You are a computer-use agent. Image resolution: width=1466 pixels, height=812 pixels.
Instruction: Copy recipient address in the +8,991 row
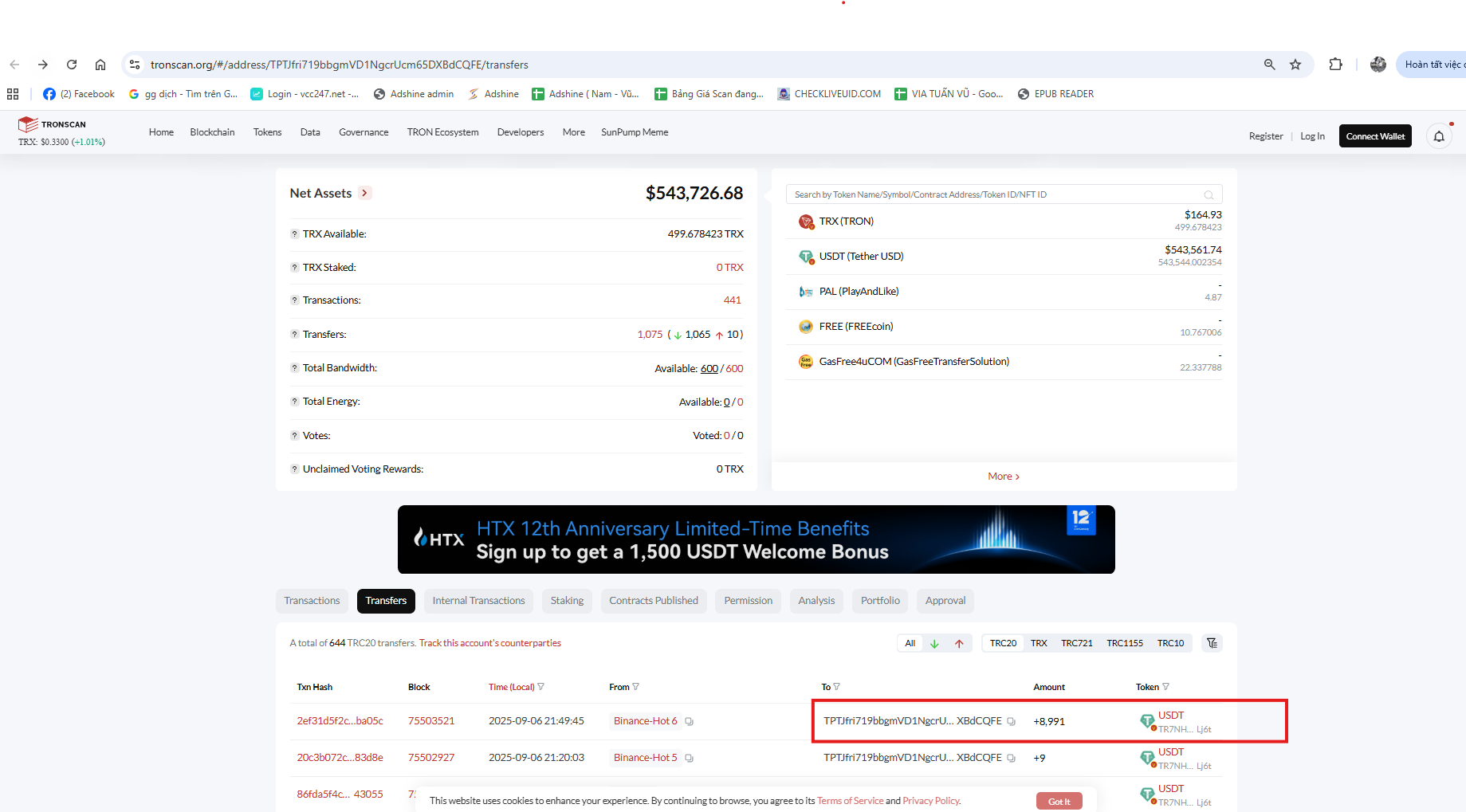[x=1012, y=722]
